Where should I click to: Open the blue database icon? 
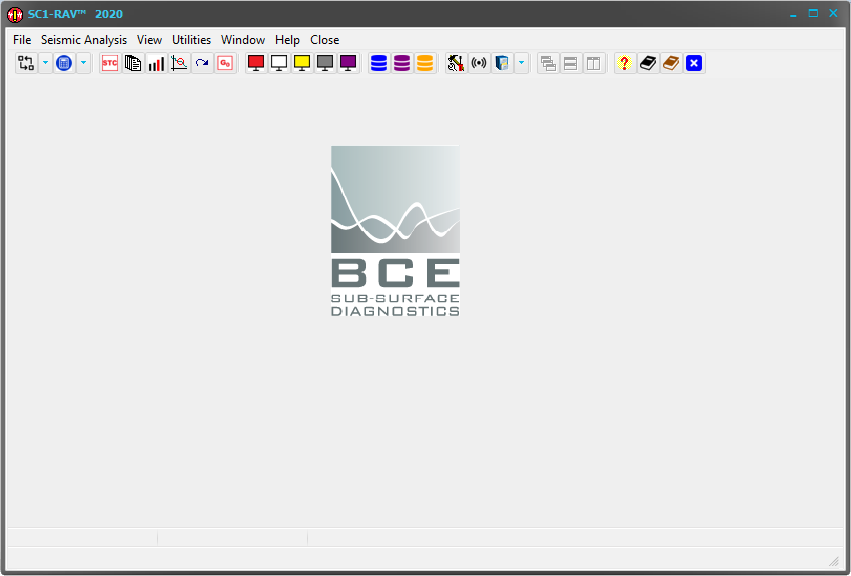click(379, 64)
